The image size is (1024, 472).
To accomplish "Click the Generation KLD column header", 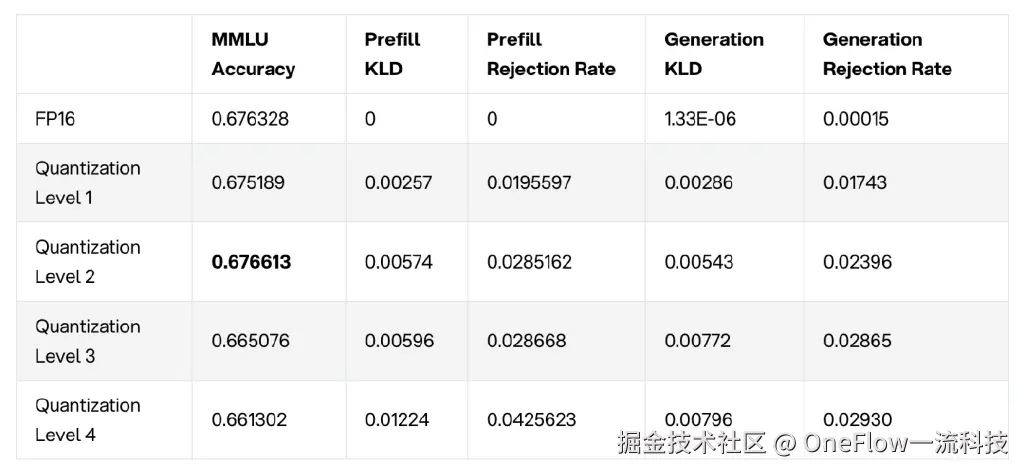I will 713,54.
